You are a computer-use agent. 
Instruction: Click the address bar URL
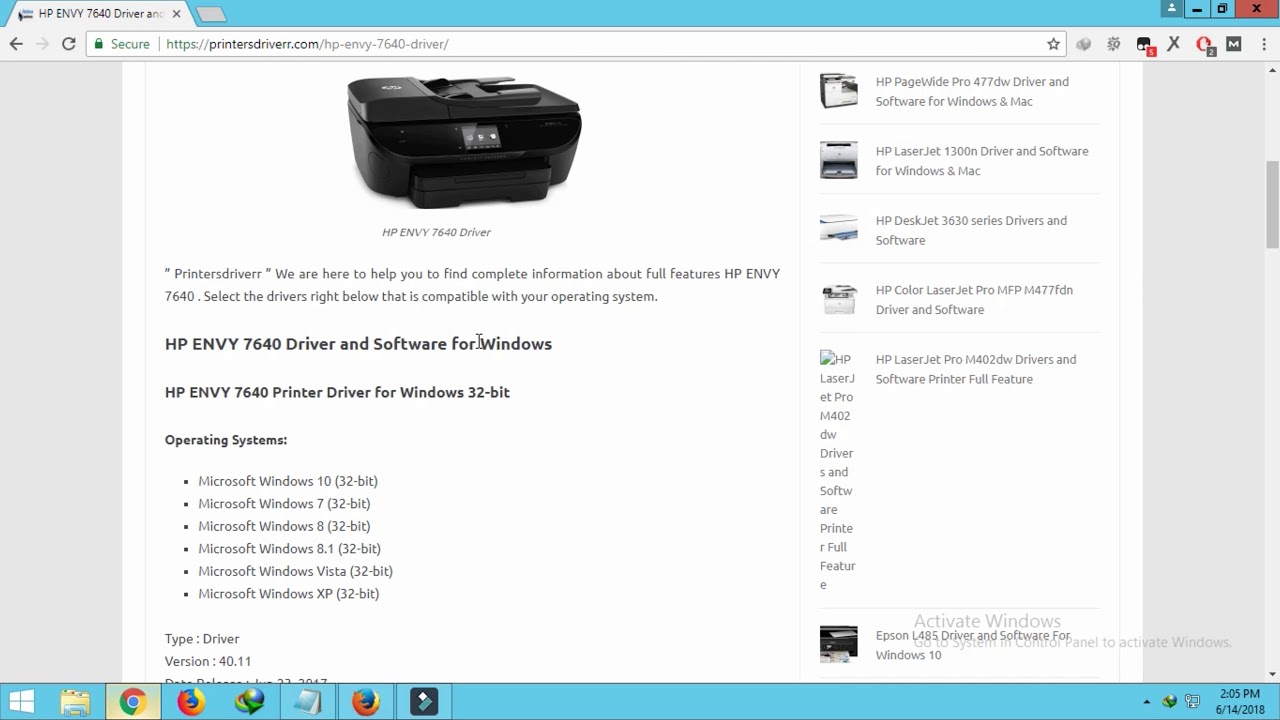tap(307, 44)
